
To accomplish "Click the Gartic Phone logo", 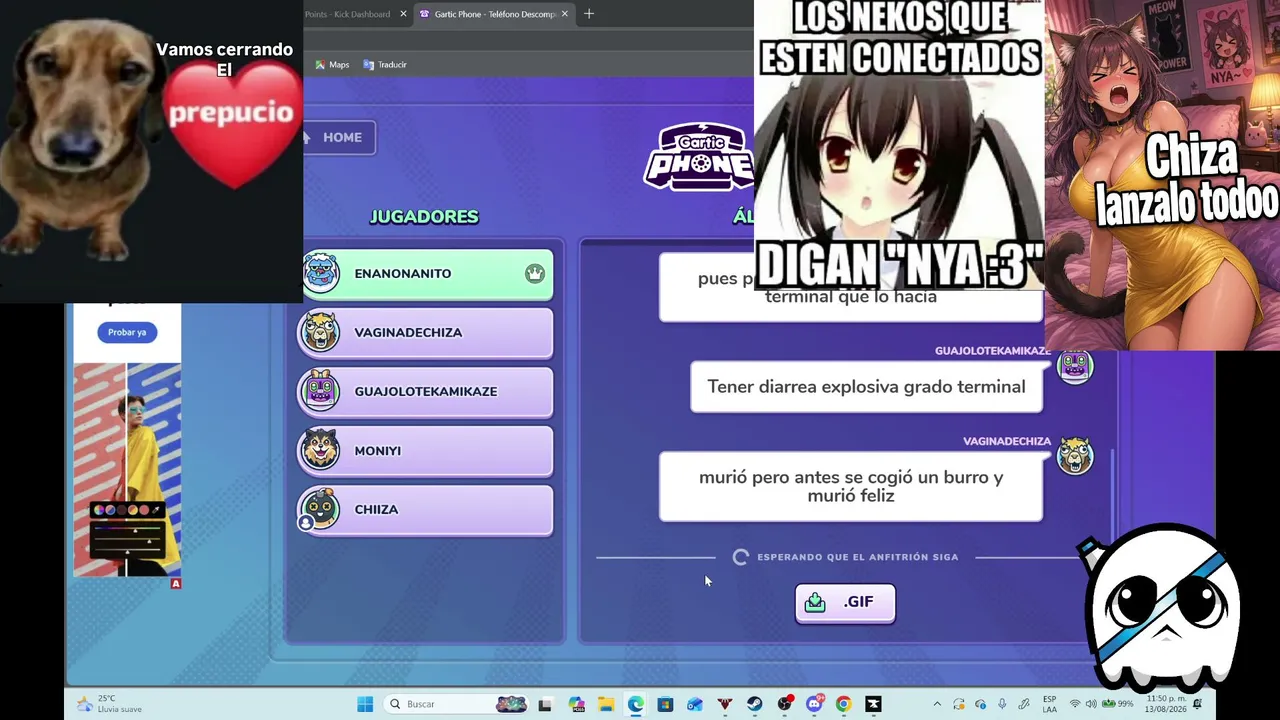I will point(698,157).
